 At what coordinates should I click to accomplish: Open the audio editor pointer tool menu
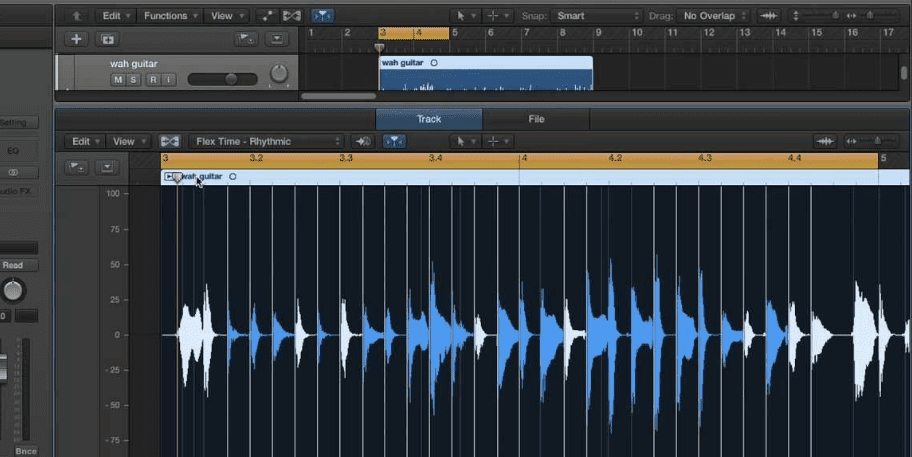(x=465, y=141)
